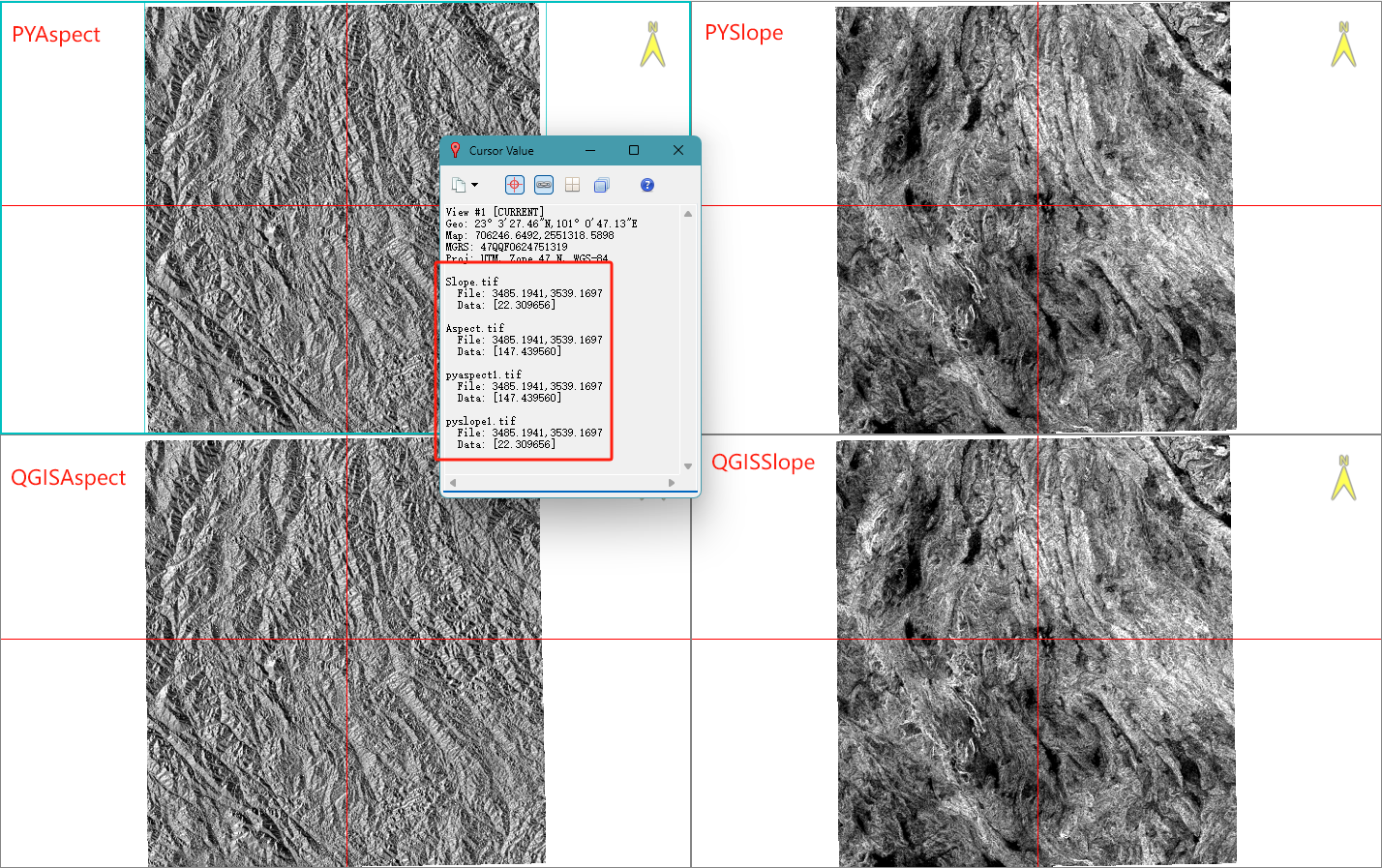Viewport: 1382px width, 868px height.
Task: Click the right arrow of horizontal scrollbar
Action: (672, 482)
